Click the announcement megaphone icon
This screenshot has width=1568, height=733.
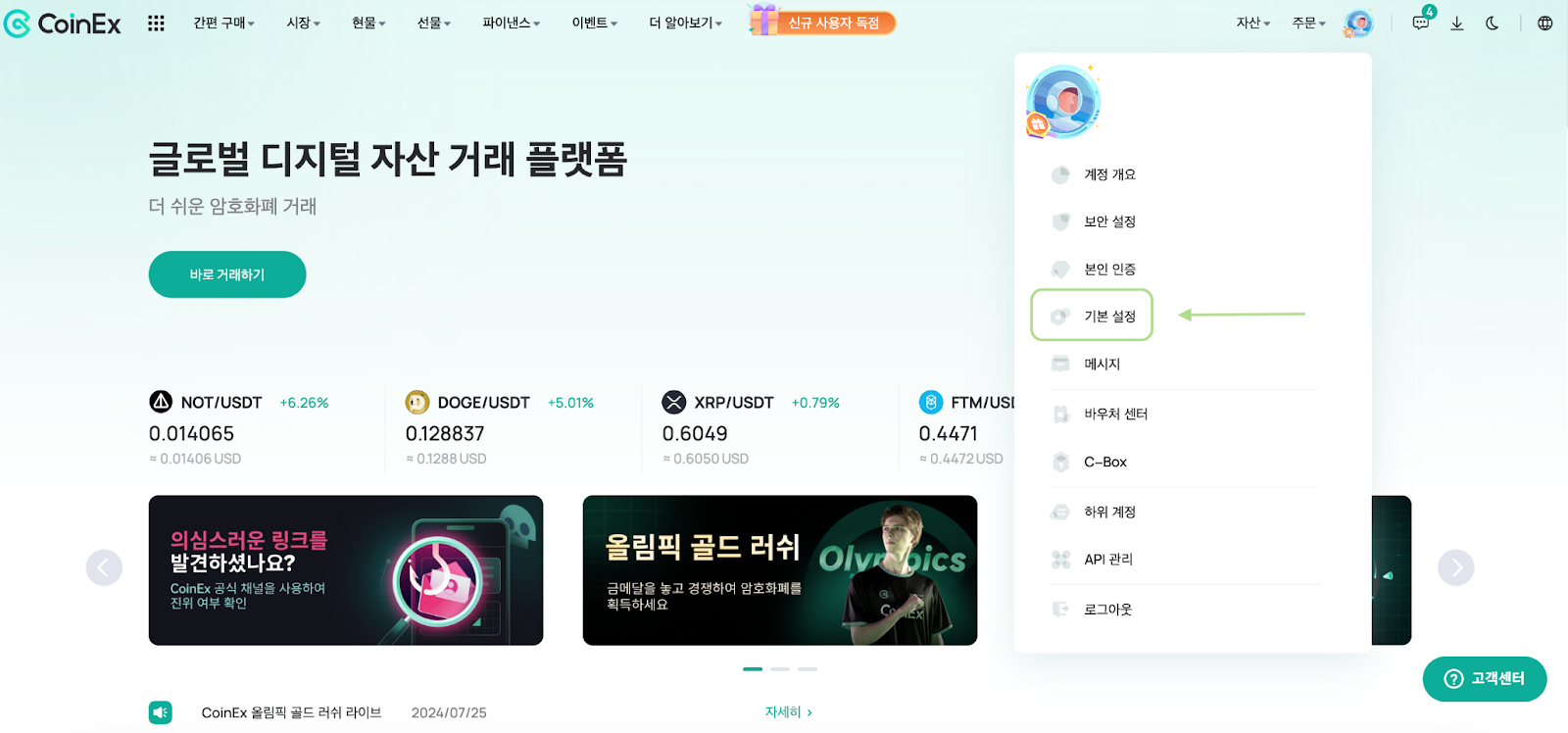[161, 712]
